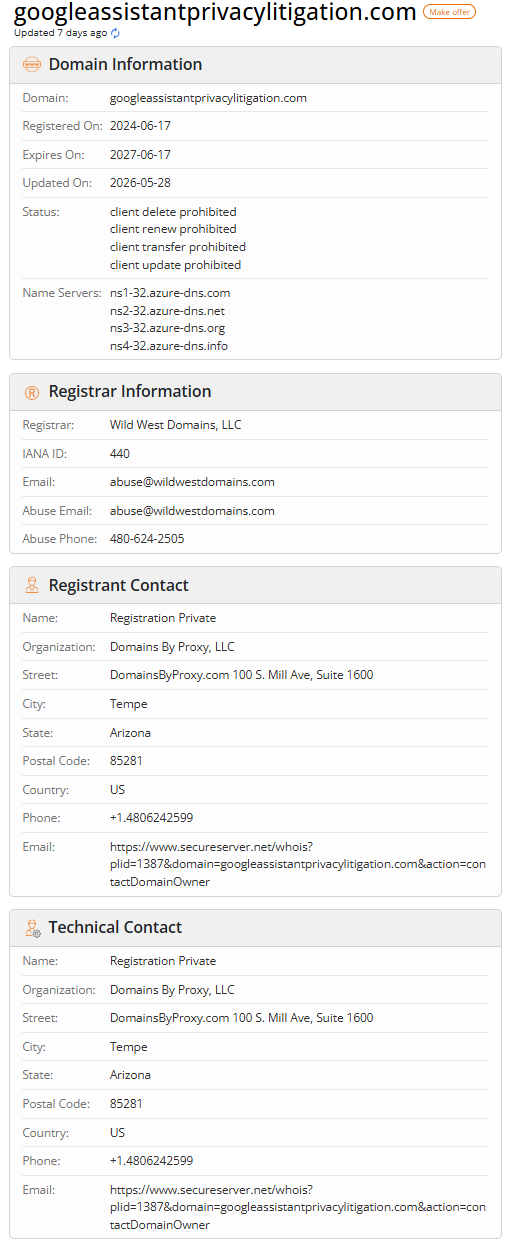The height and width of the screenshot is (1251, 513).
Task: Click the client transfer prohibited status
Action: coord(178,247)
